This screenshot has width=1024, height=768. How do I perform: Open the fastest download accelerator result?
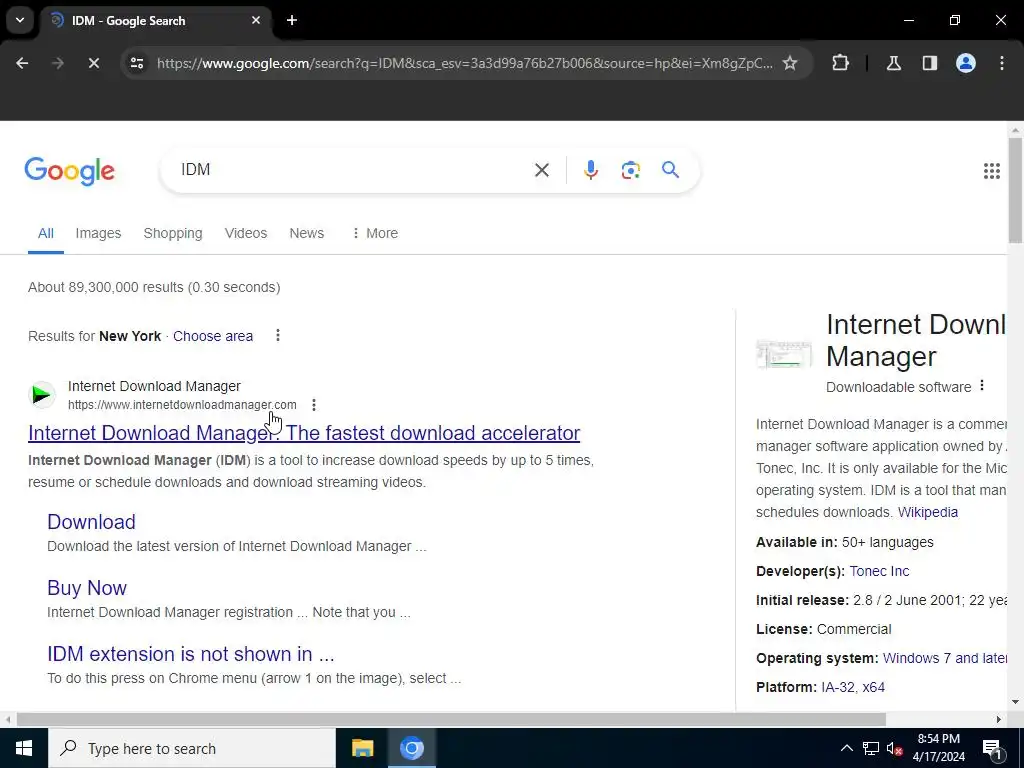[x=304, y=433]
